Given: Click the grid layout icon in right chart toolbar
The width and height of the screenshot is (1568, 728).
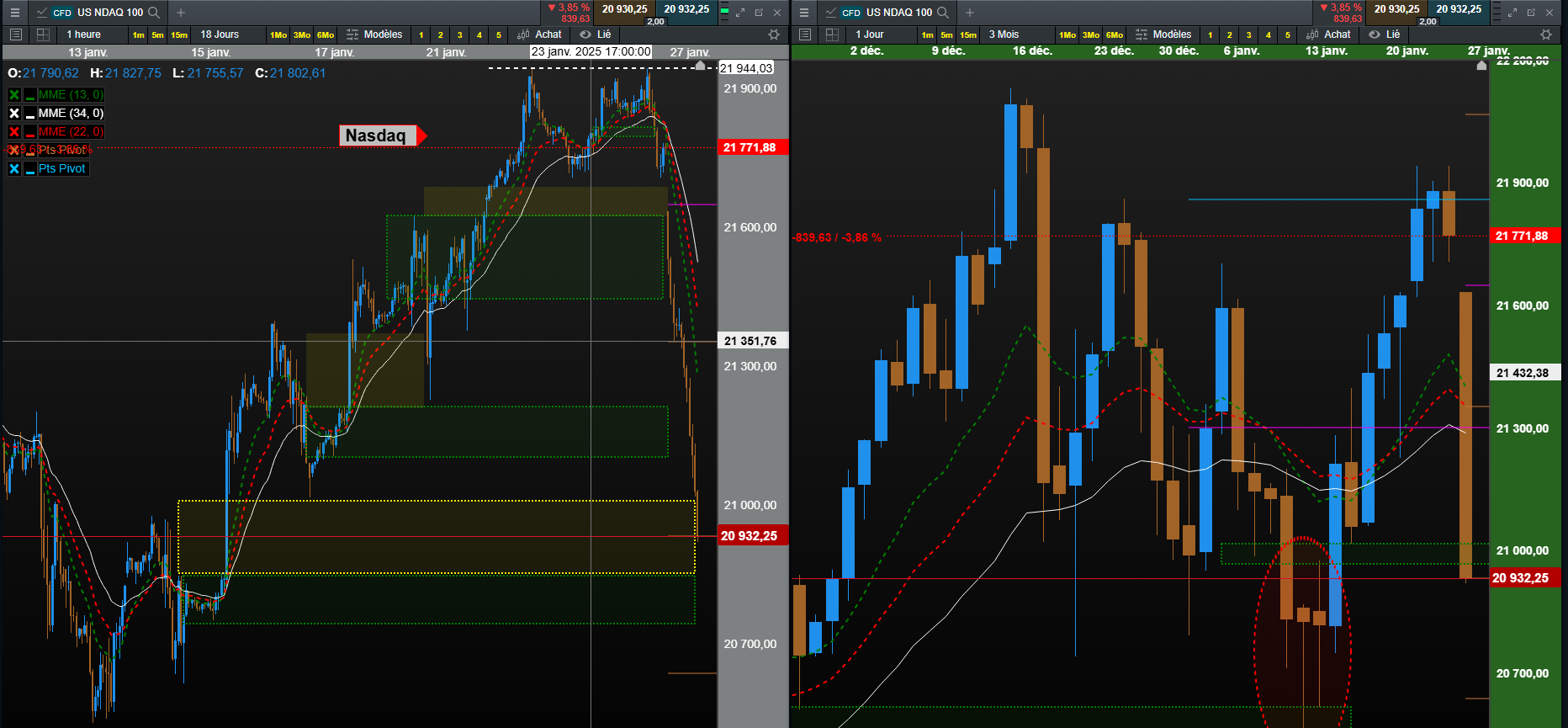Looking at the screenshot, I should pyautogui.click(x=832, y=35).
